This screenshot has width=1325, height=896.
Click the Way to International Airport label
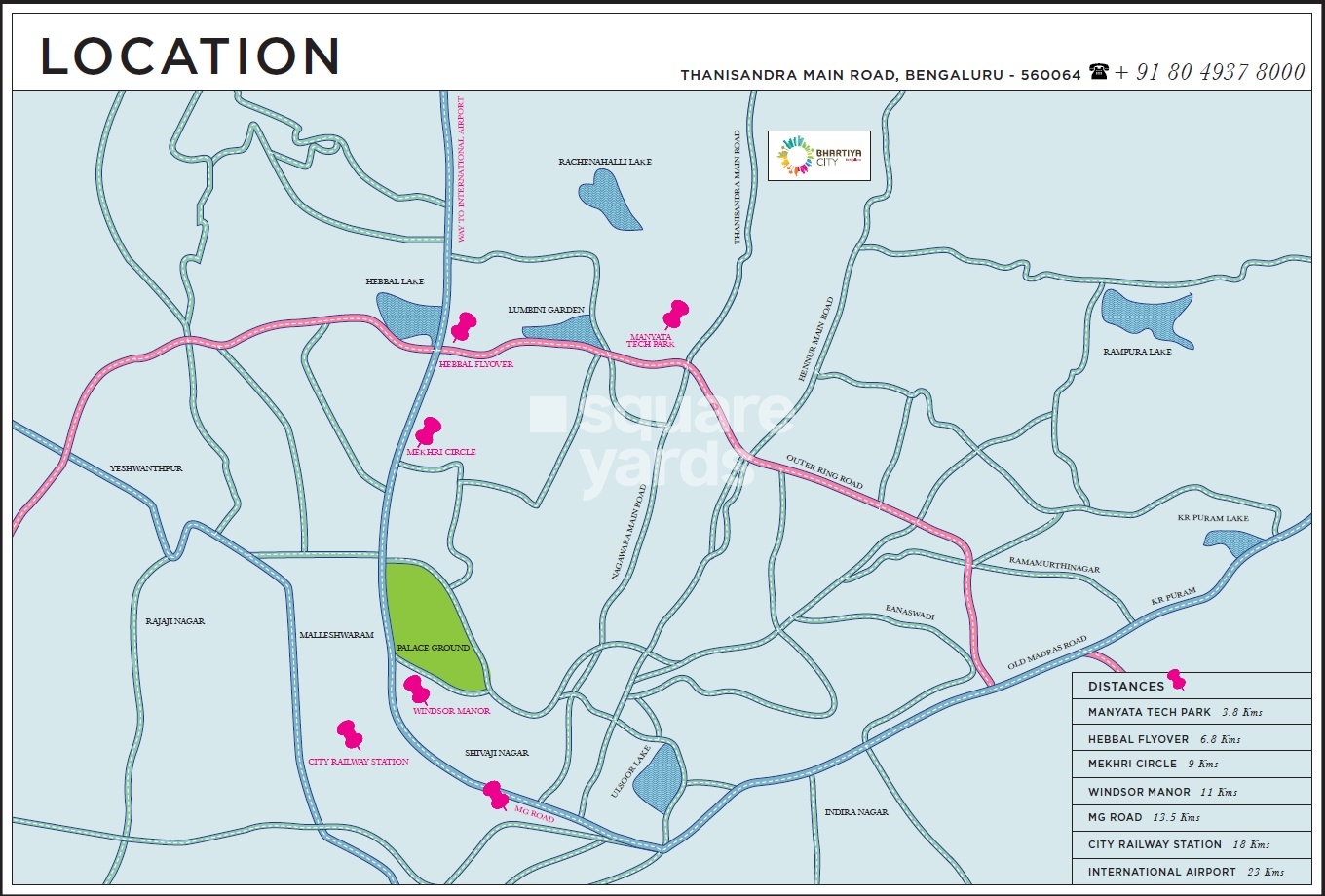pyautogui.click(x=462, y=168)
